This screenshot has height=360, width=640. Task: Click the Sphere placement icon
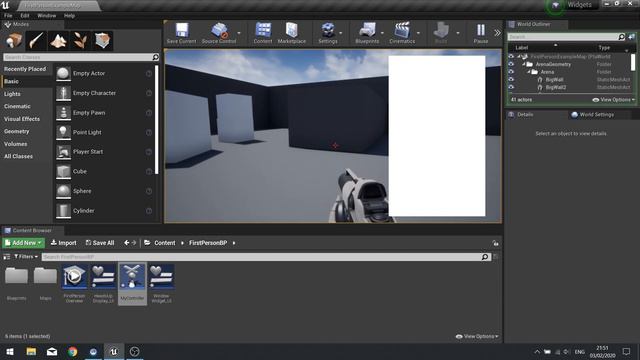tap(63, 191)
